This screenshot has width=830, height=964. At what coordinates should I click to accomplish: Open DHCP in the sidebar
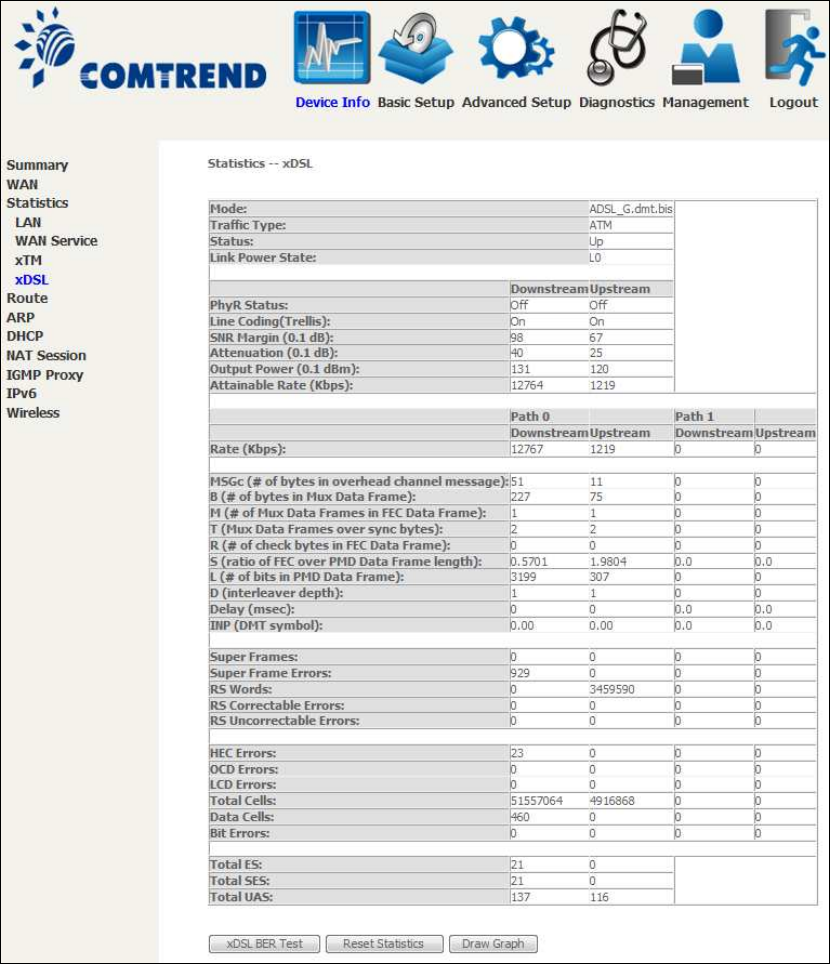pyautogui.click(x=25, y=336)
